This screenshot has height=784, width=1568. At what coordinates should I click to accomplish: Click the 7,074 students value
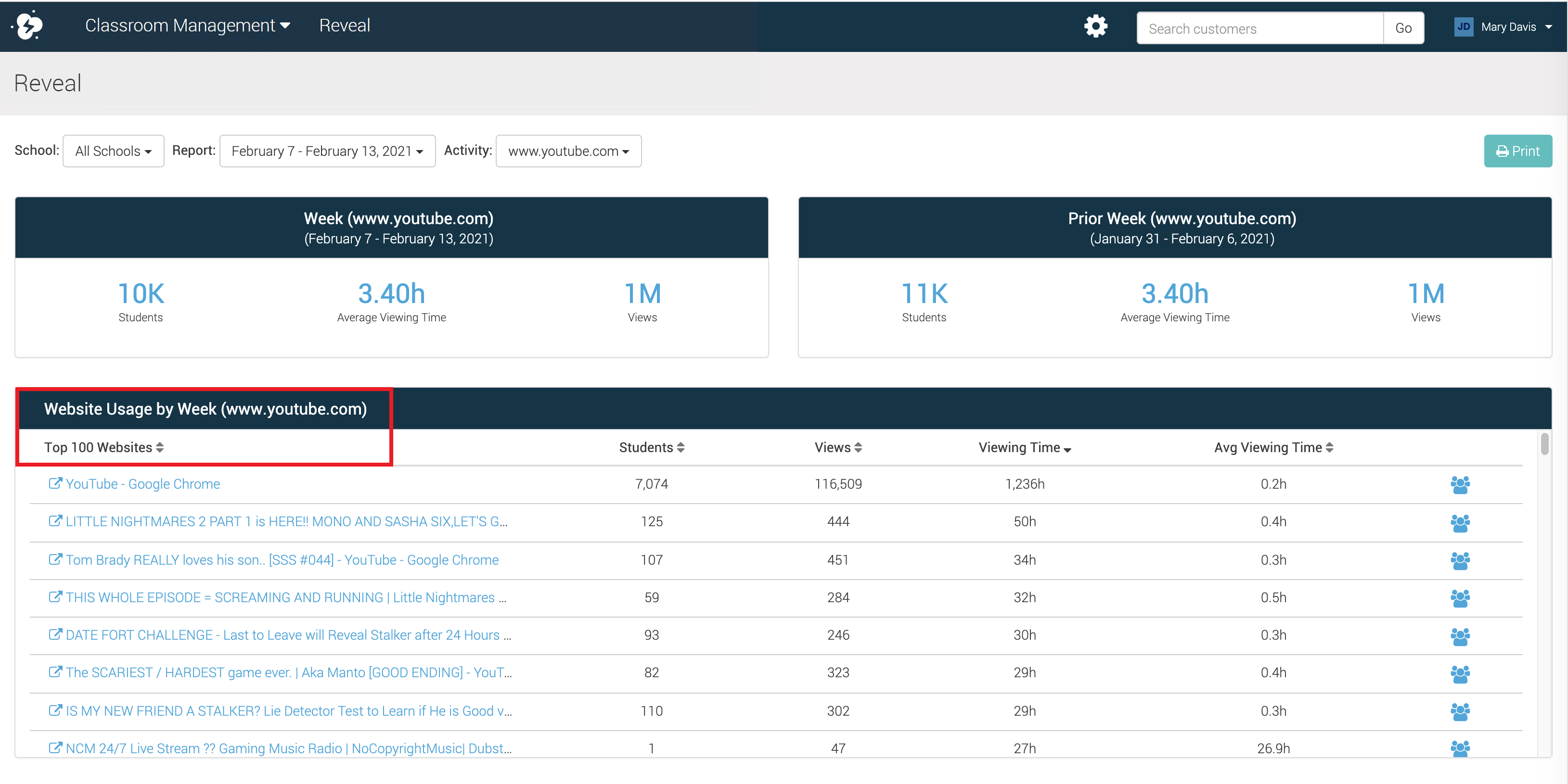(x=651, y=484)
